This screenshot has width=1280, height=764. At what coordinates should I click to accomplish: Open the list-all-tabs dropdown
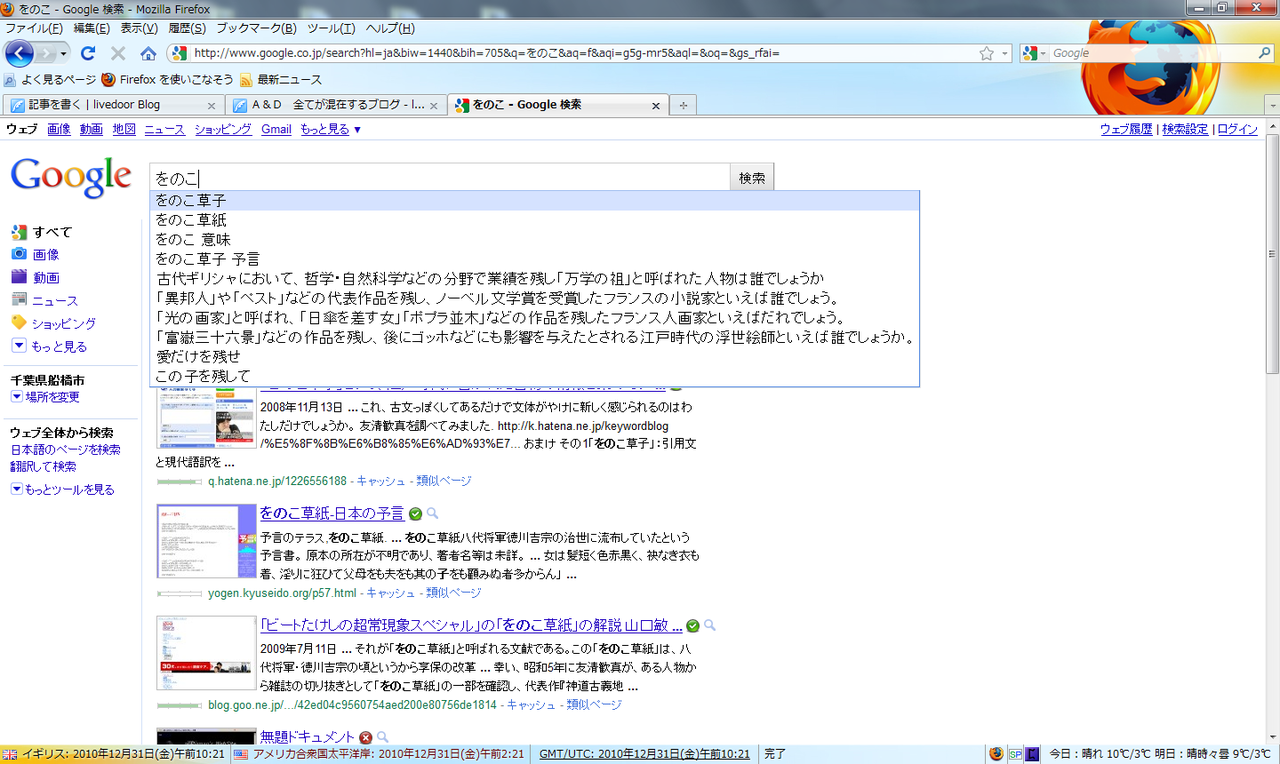click(1272, 105)
